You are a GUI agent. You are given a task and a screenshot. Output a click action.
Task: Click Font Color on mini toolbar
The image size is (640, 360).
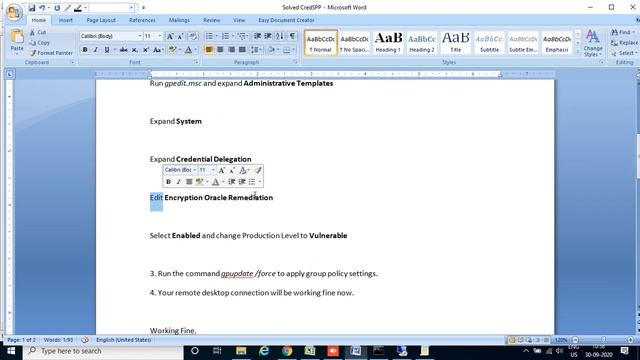216,182
